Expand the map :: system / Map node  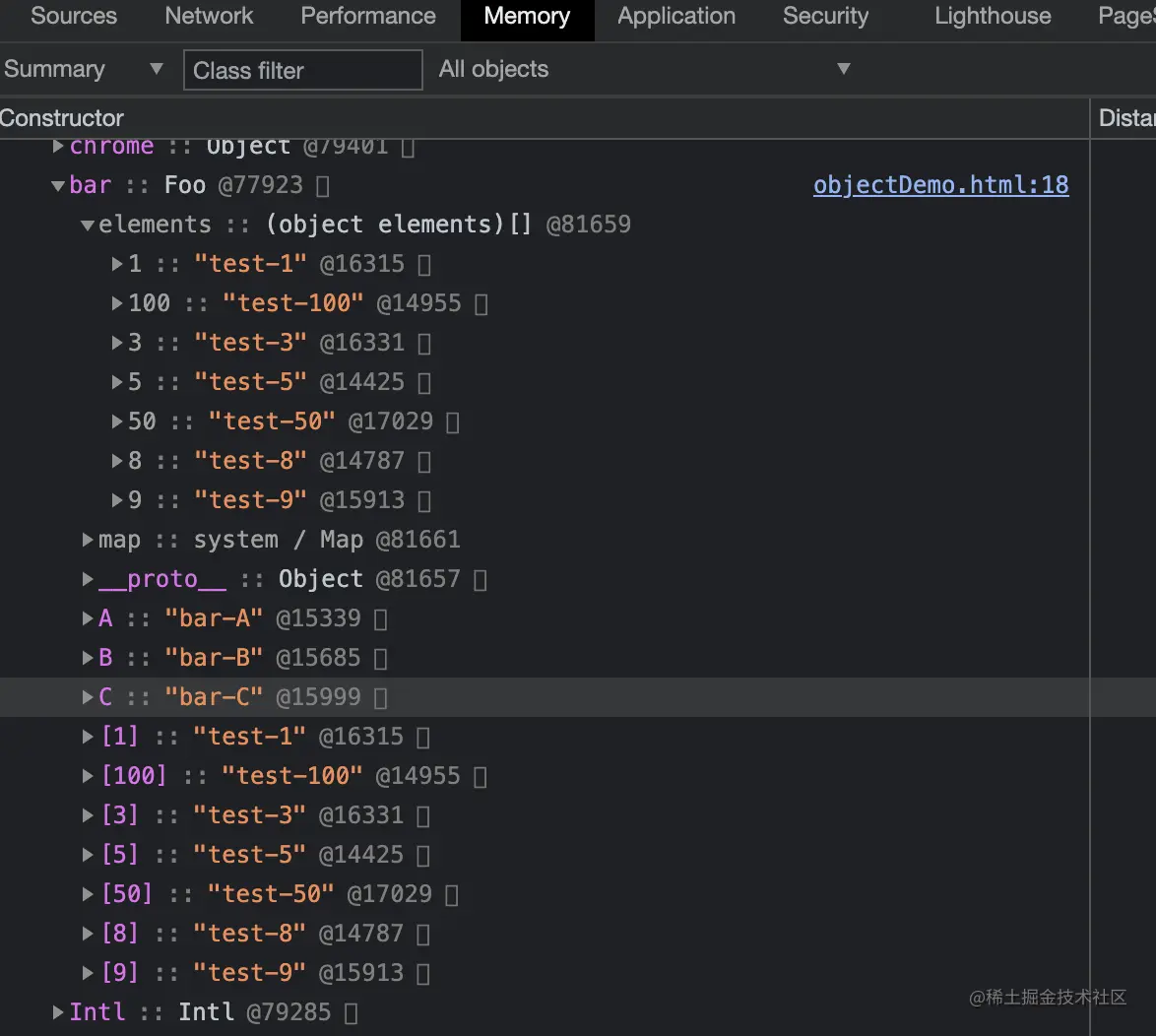click(87, 540)
